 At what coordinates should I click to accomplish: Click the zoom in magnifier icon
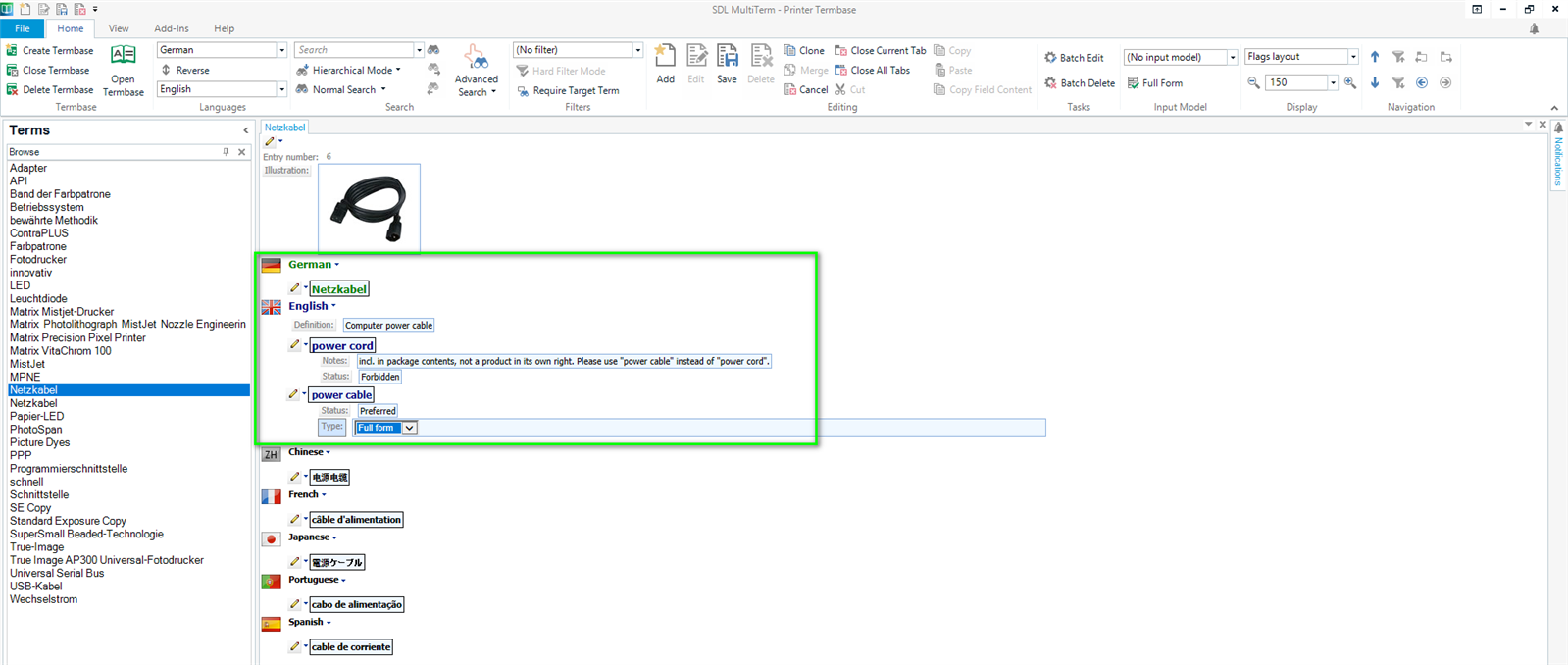point(1350,83)
